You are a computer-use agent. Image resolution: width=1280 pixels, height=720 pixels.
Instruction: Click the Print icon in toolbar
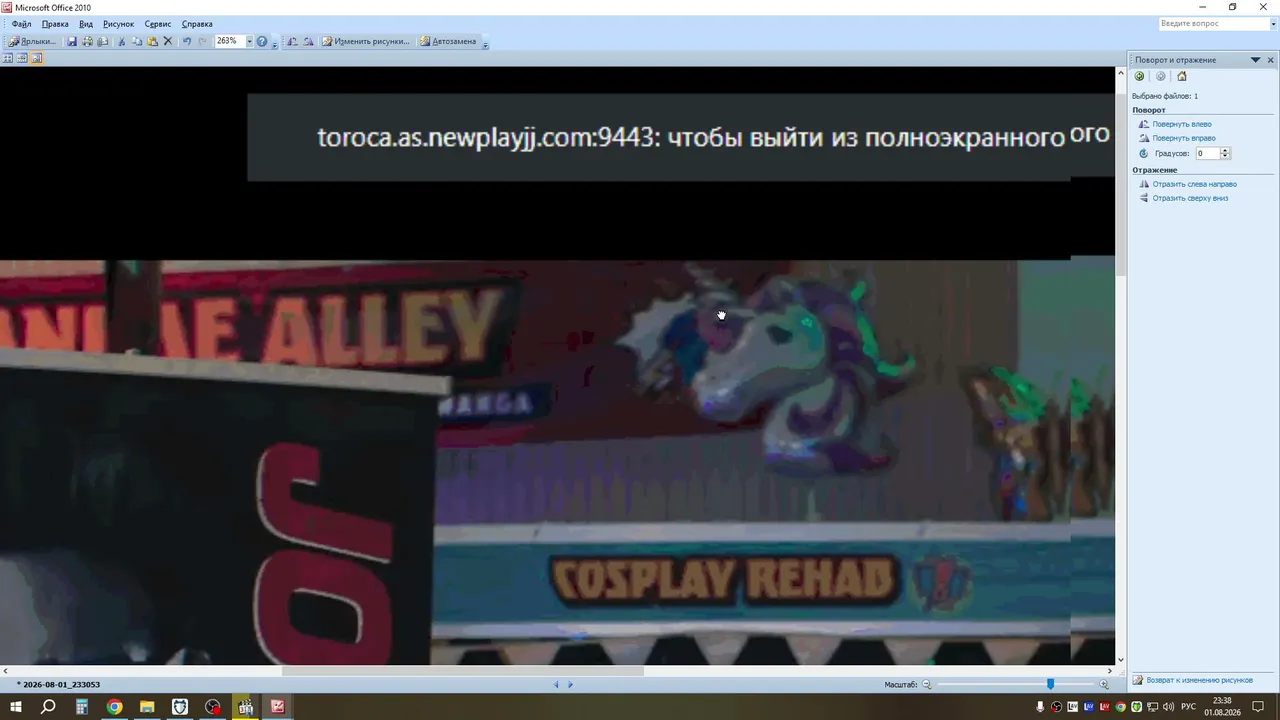pos(87,41)
